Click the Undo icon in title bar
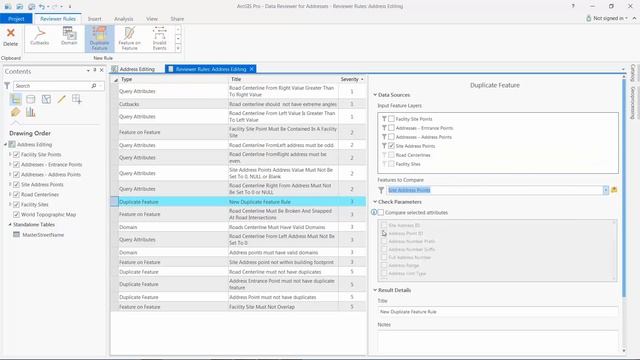This screenshot has height=360, width=640. (41, 7)
